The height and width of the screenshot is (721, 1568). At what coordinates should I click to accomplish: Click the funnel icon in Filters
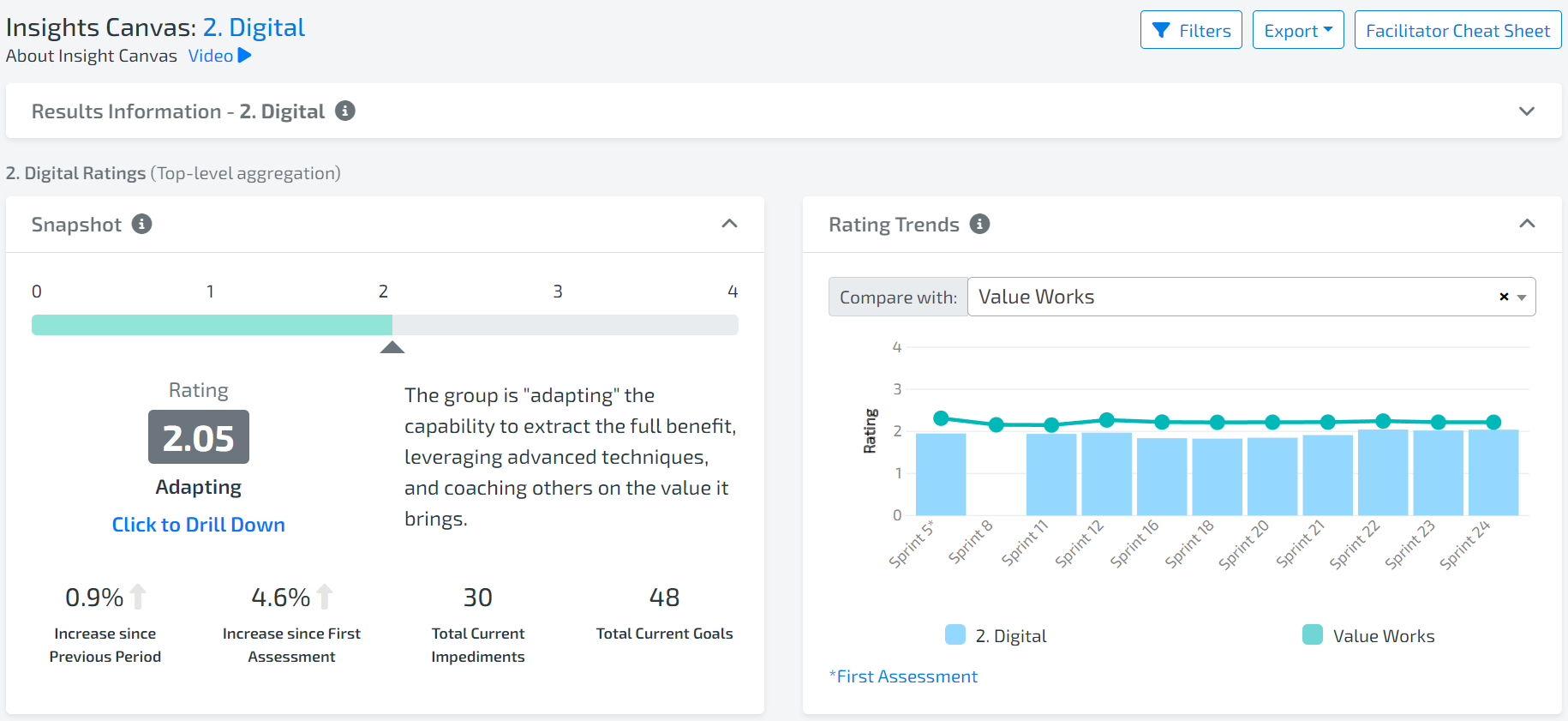pyautogui.click(x=1161, y=31)
